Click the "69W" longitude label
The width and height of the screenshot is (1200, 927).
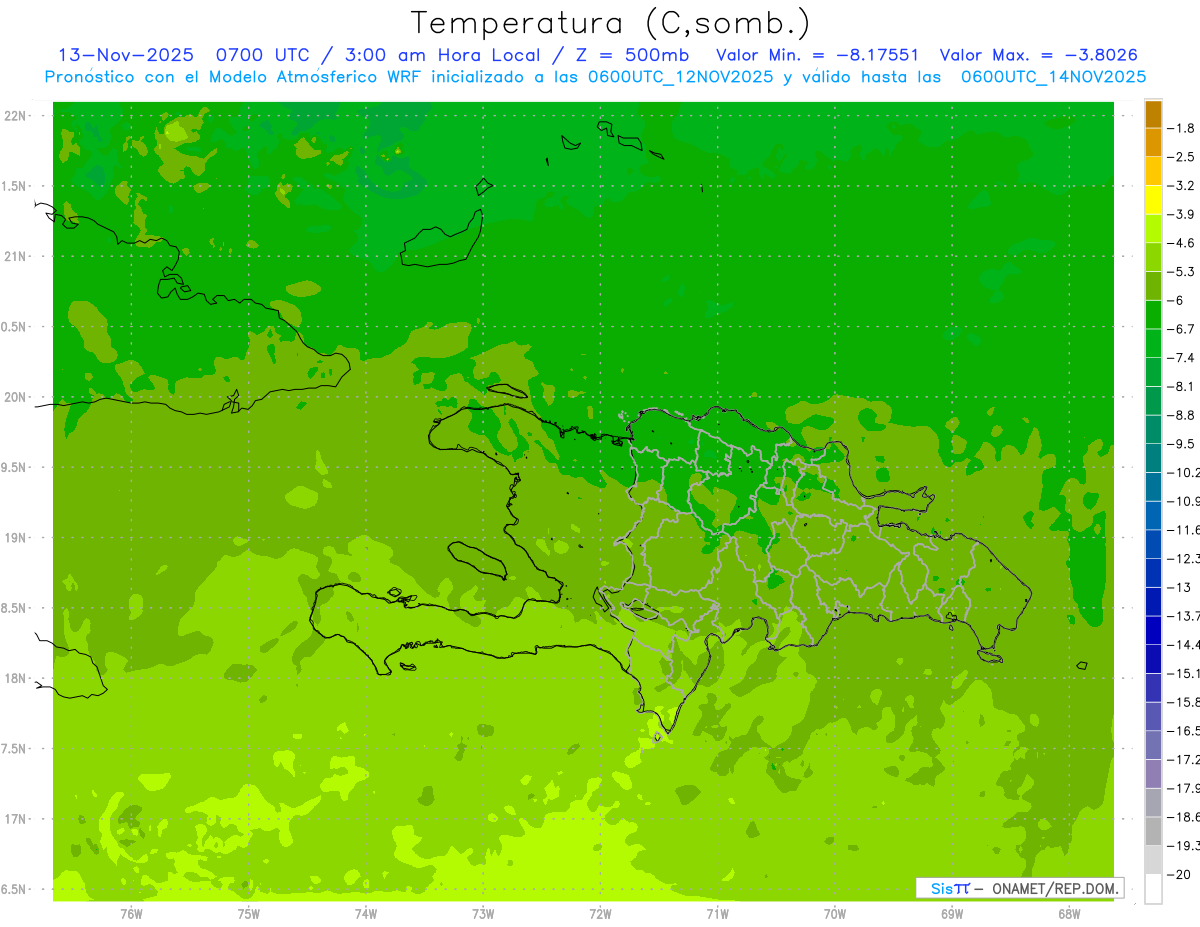[952, 914]
